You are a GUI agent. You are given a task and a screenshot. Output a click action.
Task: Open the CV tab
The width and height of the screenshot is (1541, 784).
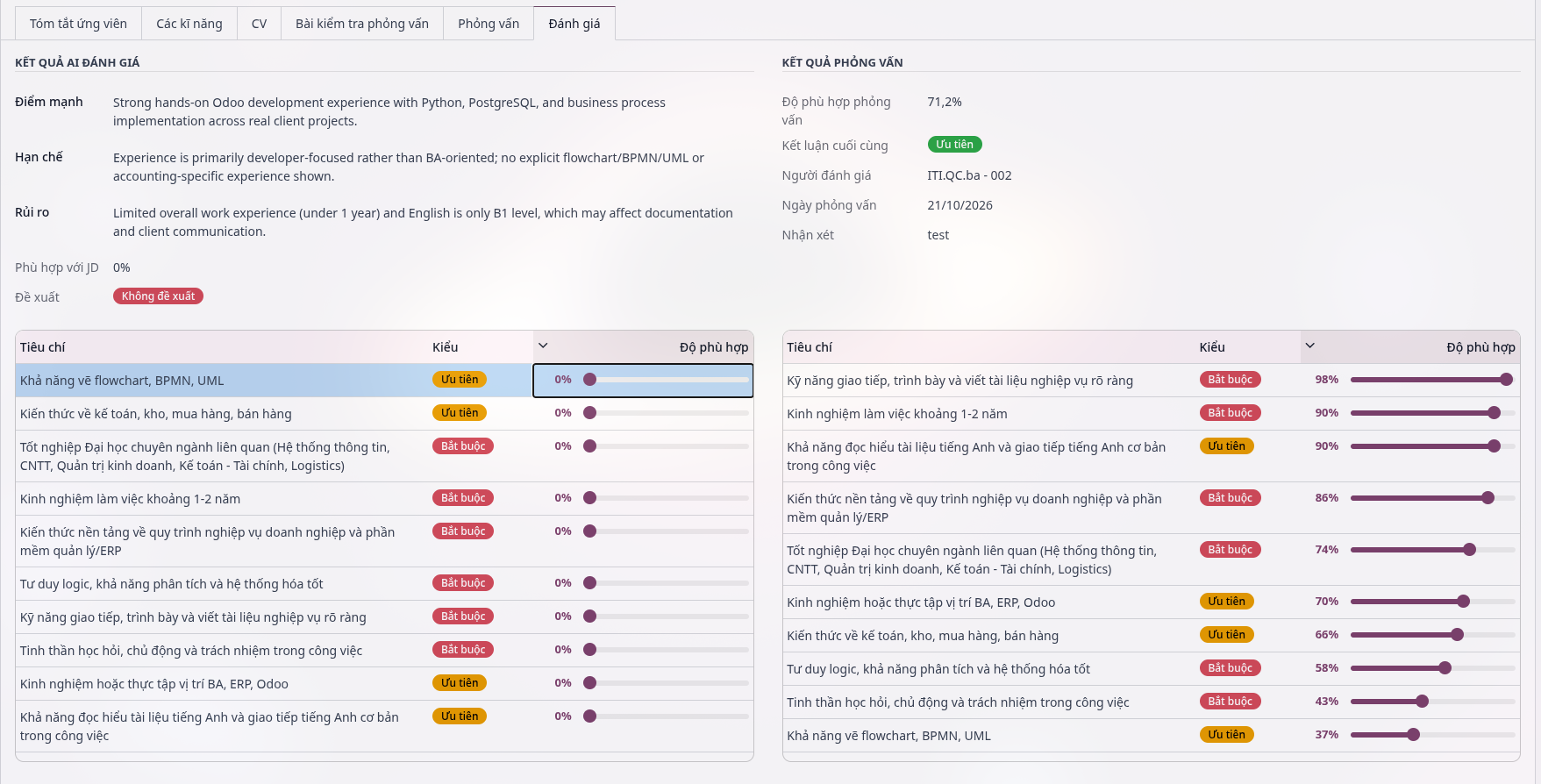tap(259, 24)
